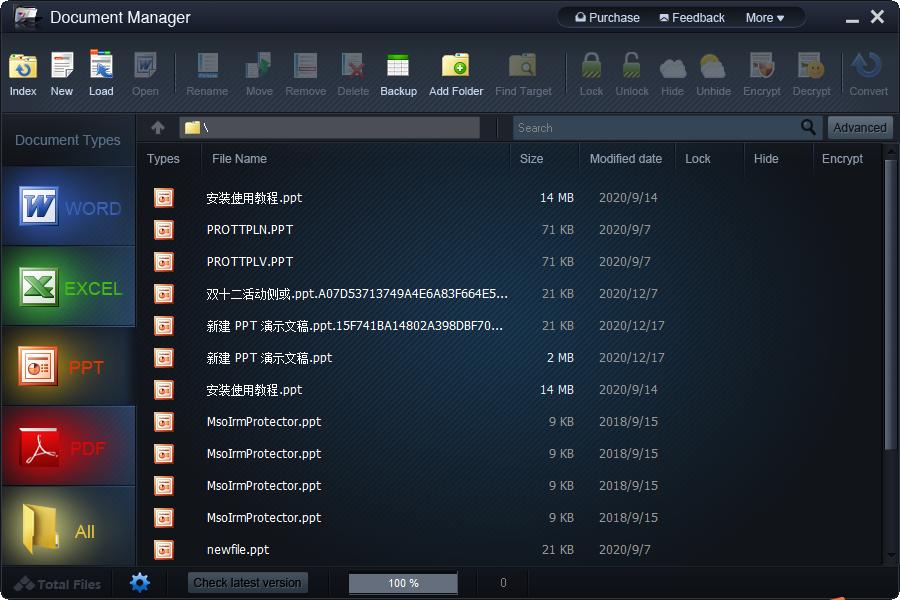
Task: Select the Move tool icon
Action: click(x=258, y=74)
